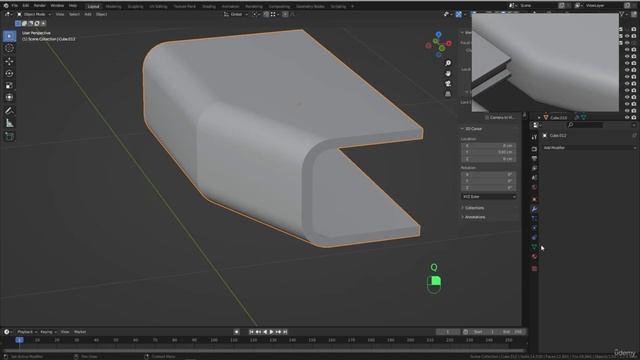Hide Cube.010 with its eye icon
Image resolution: width=640 pixels, height=360 pixels.
click(x=627, y=117)
